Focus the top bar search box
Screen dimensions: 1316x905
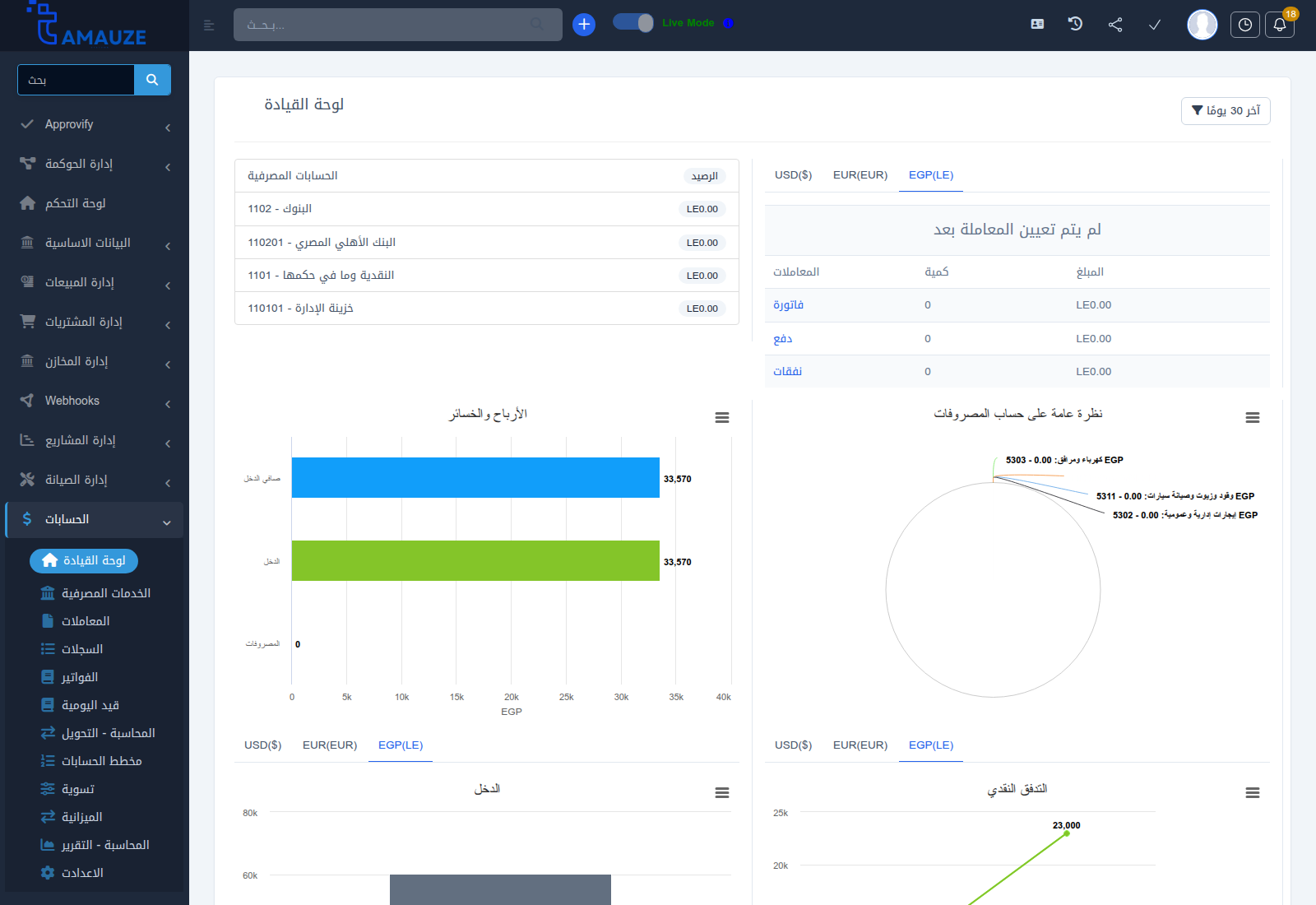pyautogui.click(x=398, y=25)
